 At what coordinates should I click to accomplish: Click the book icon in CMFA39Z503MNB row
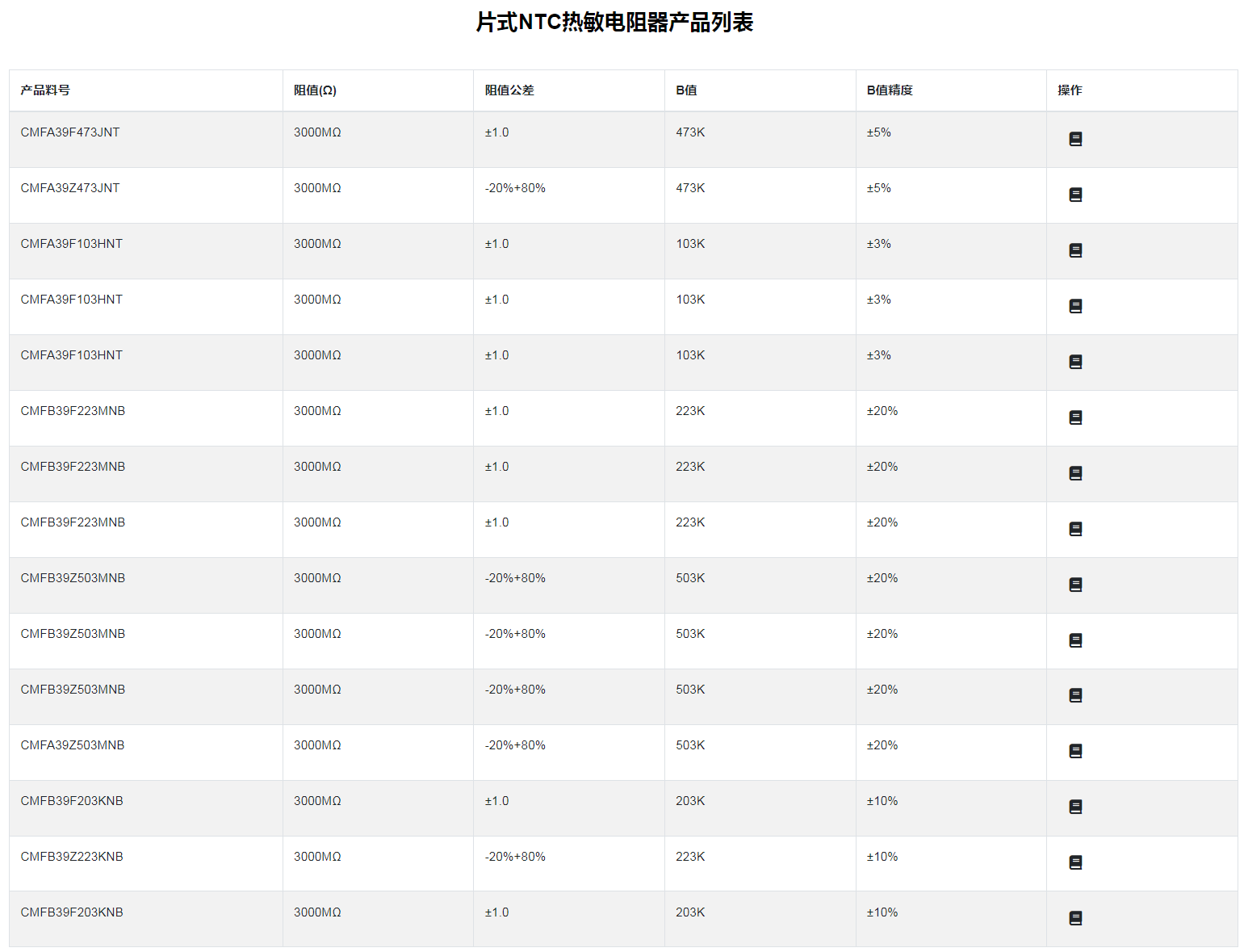coord(1075,751)
